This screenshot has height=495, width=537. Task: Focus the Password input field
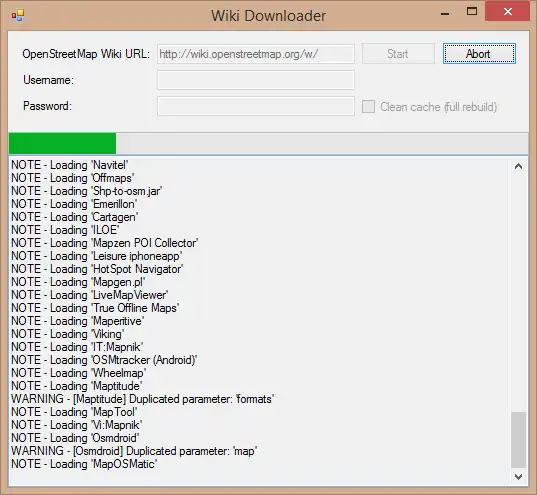[256, 106]
